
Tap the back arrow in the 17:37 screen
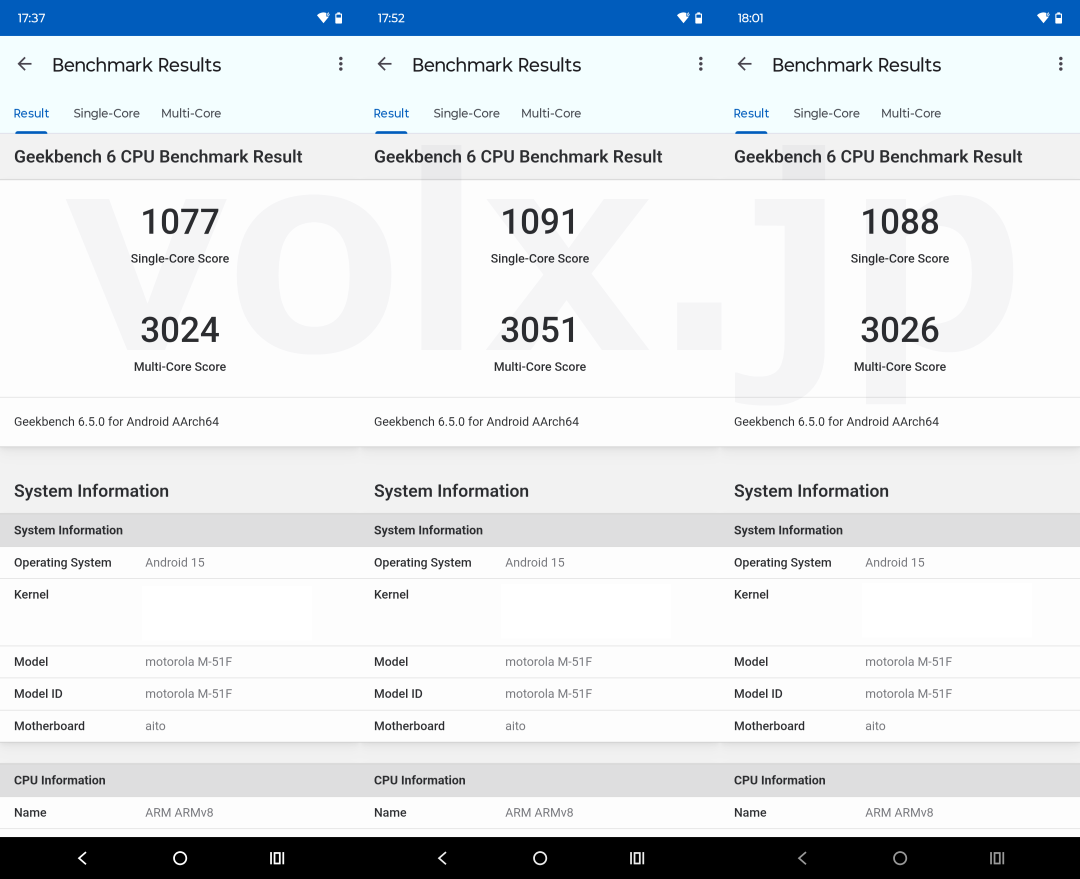[25, 64]
